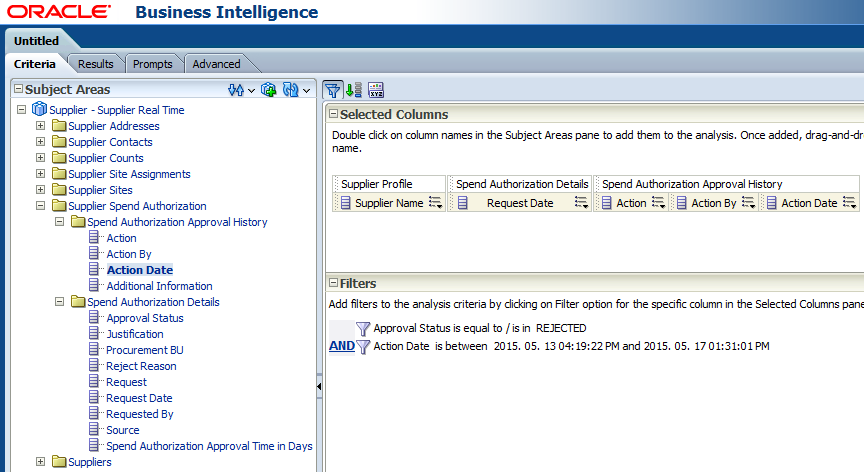This screenshot has height=472, width=864.
Task: Select the Approval Status column in tree
Action: click(144, 318)
